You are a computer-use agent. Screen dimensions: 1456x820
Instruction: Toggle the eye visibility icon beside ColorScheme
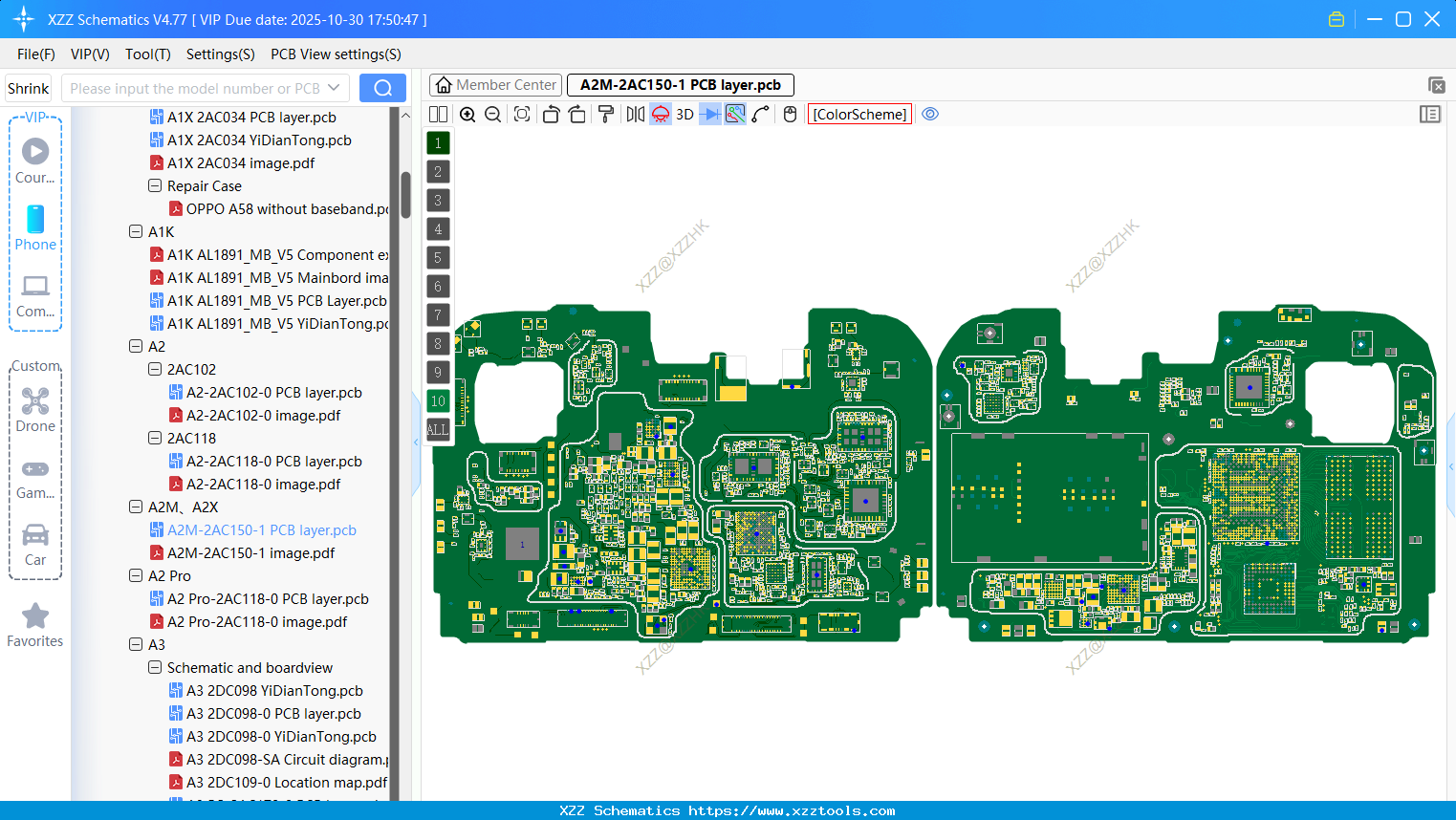click(930, 114)
